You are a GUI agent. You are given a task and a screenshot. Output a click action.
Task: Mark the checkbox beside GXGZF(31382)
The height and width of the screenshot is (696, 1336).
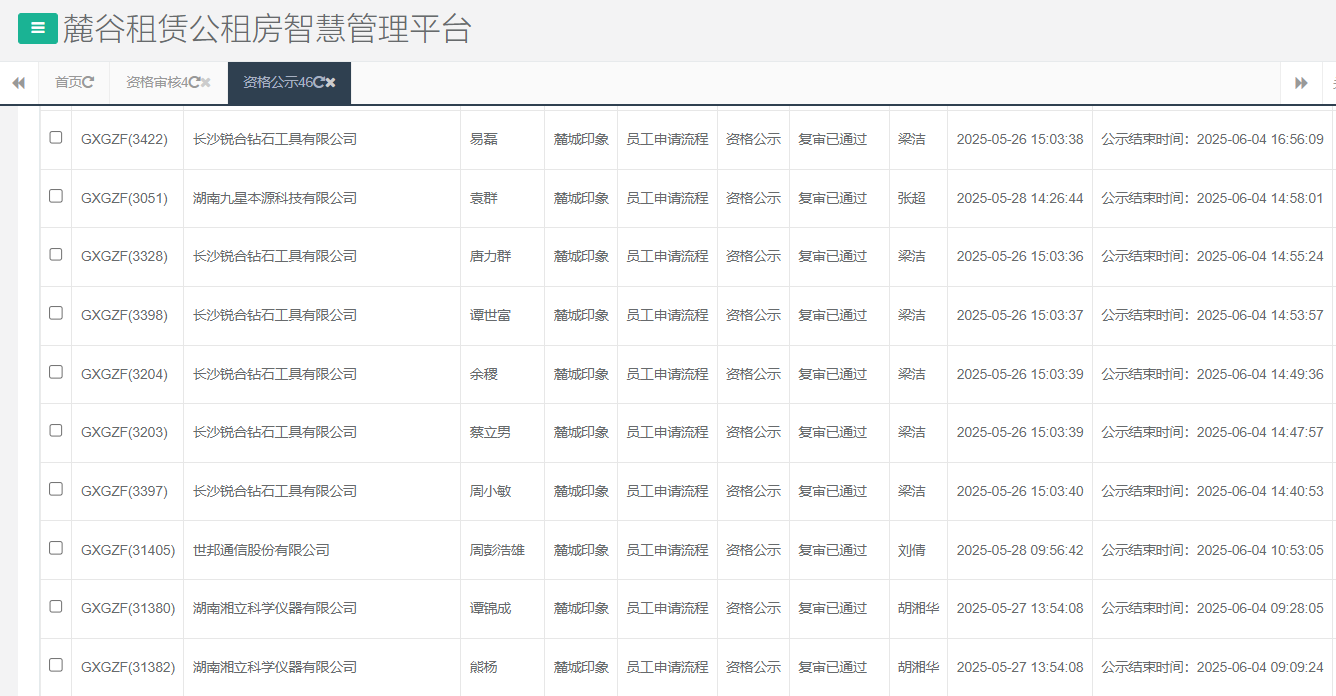[x=56, y=666]
